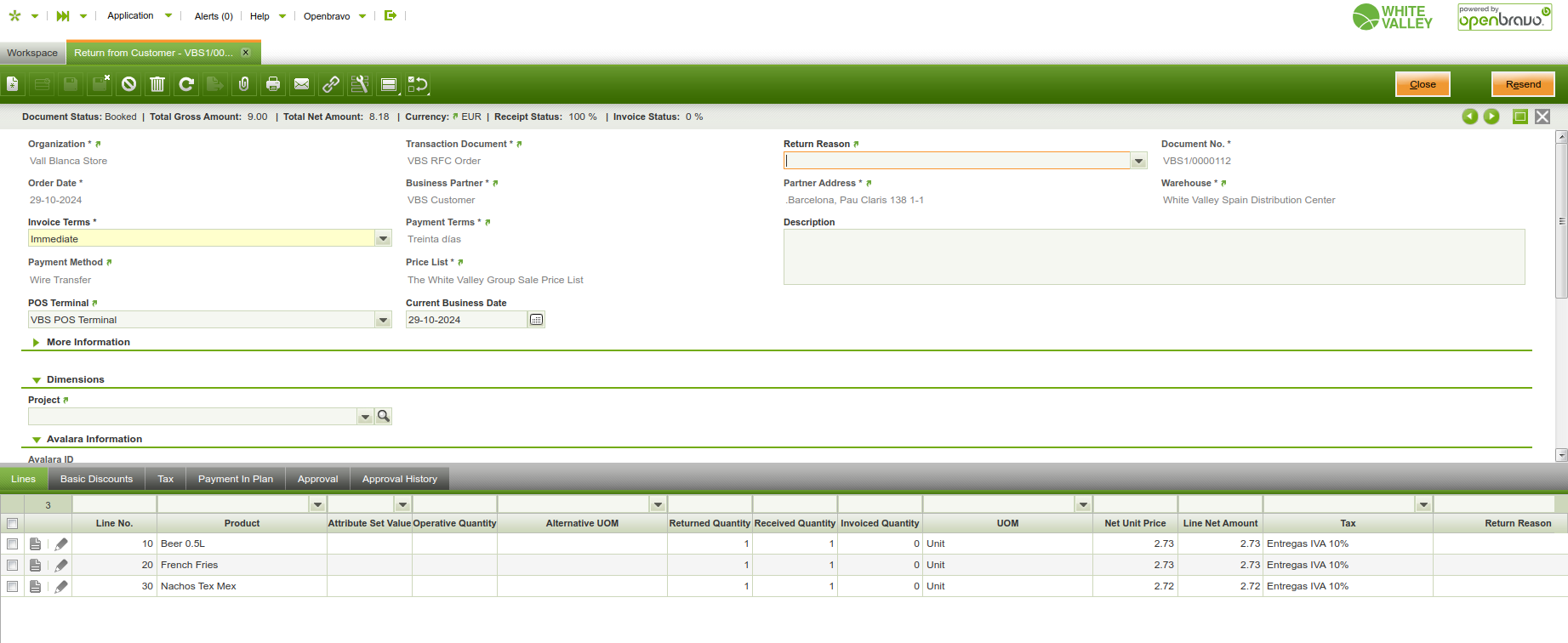Click the Project search magnifier icon
This screenshot has width=1568, height=643.
click(384, 416)
